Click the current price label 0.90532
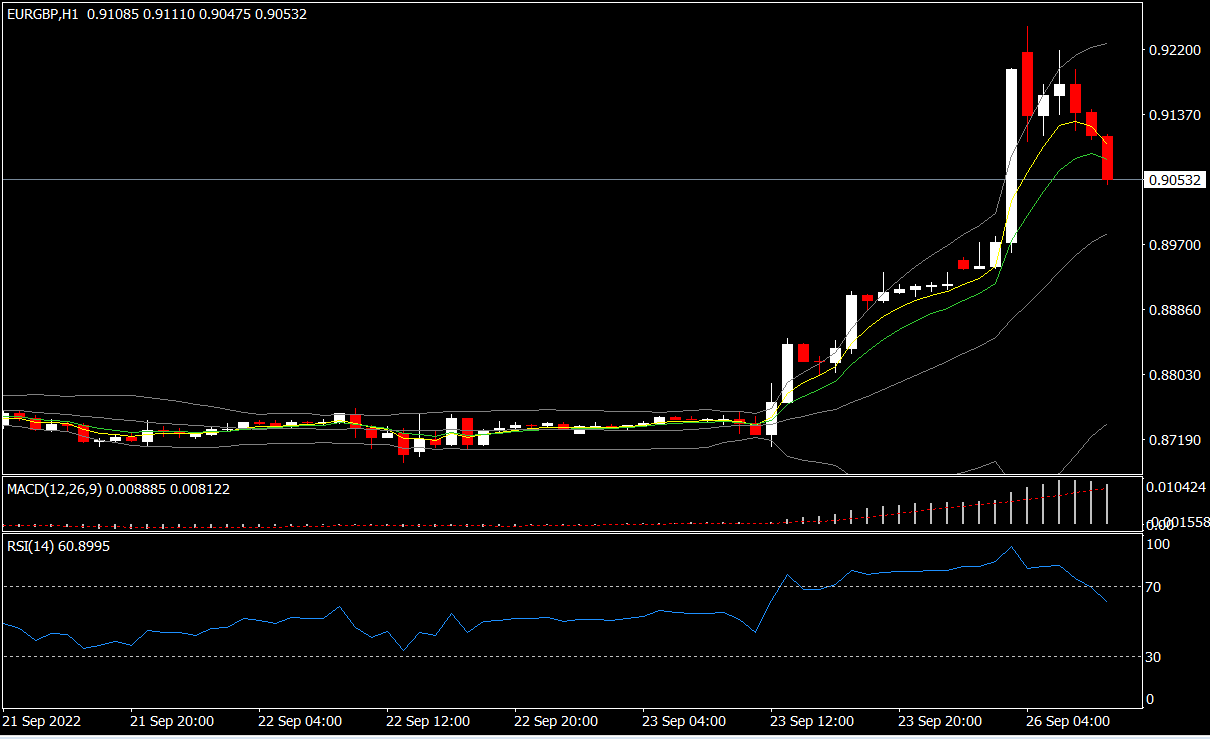Viewport: 1210px width, 739px height. coord(1176,180)
